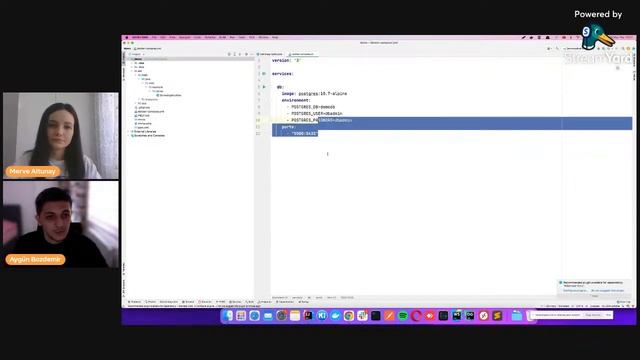Viewport: 640px width, 360px height.
Task: Open Spotify from the Dock
Action: pyautogui.click(x=402, y=316)
